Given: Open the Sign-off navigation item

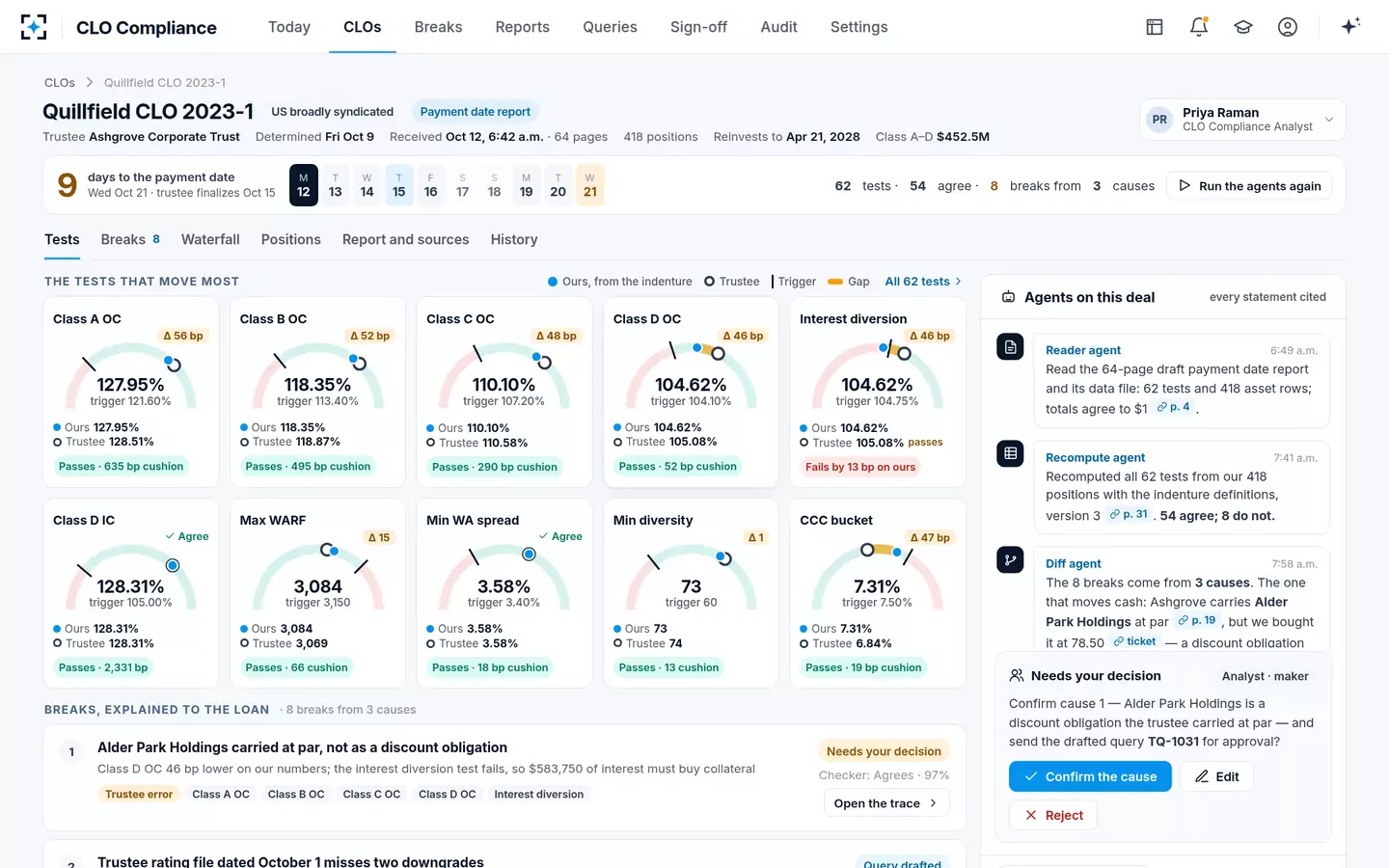Looking at the screenshot, I should point(698,27).
